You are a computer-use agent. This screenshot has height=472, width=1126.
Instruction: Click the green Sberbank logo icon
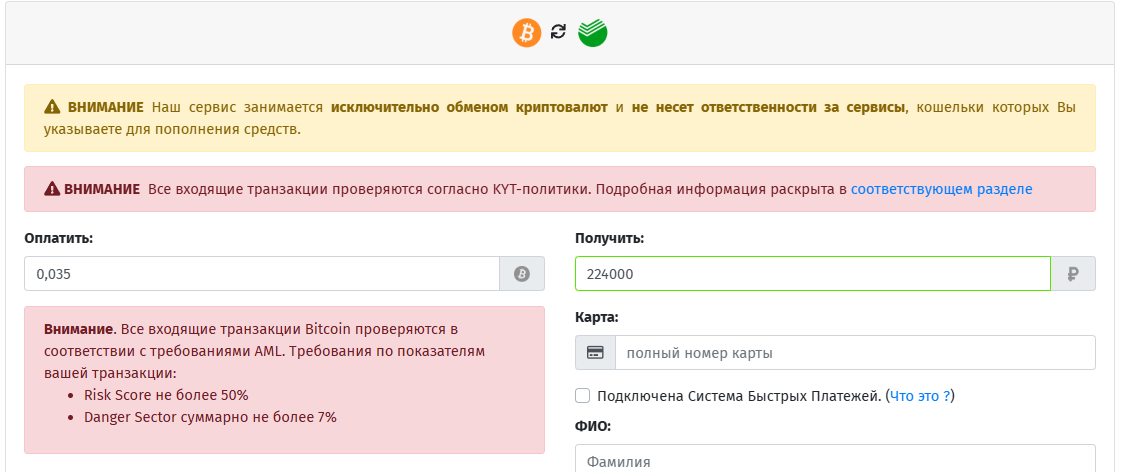click(592, 33)
